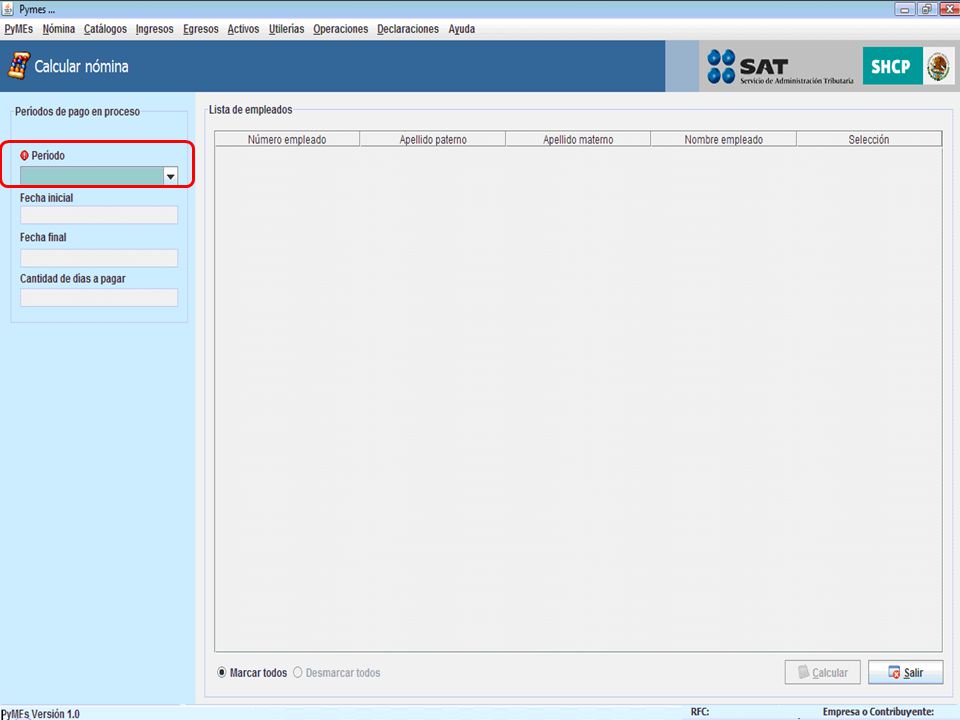The width and height of the screenshot is (960, 720).
Task: Open the Utilerías menu
Action: coord(287,29)
